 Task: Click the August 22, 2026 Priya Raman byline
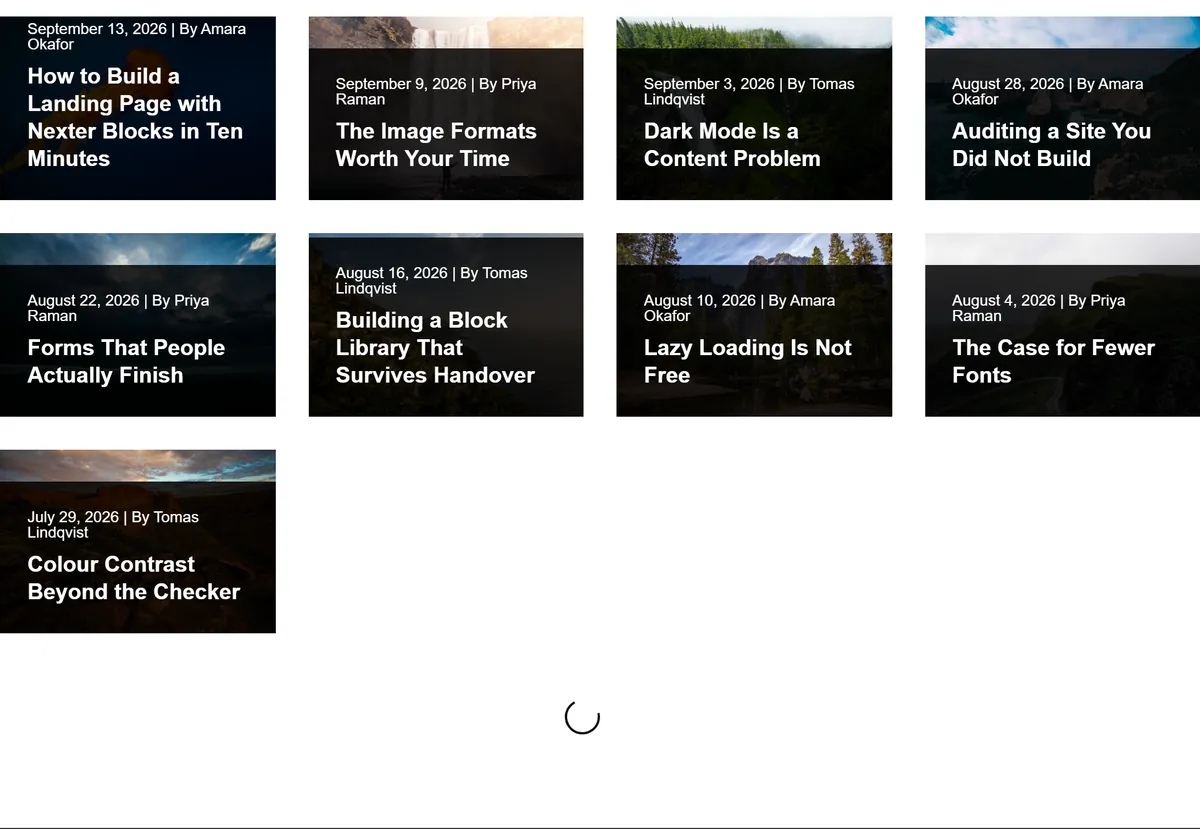[118, 308]
